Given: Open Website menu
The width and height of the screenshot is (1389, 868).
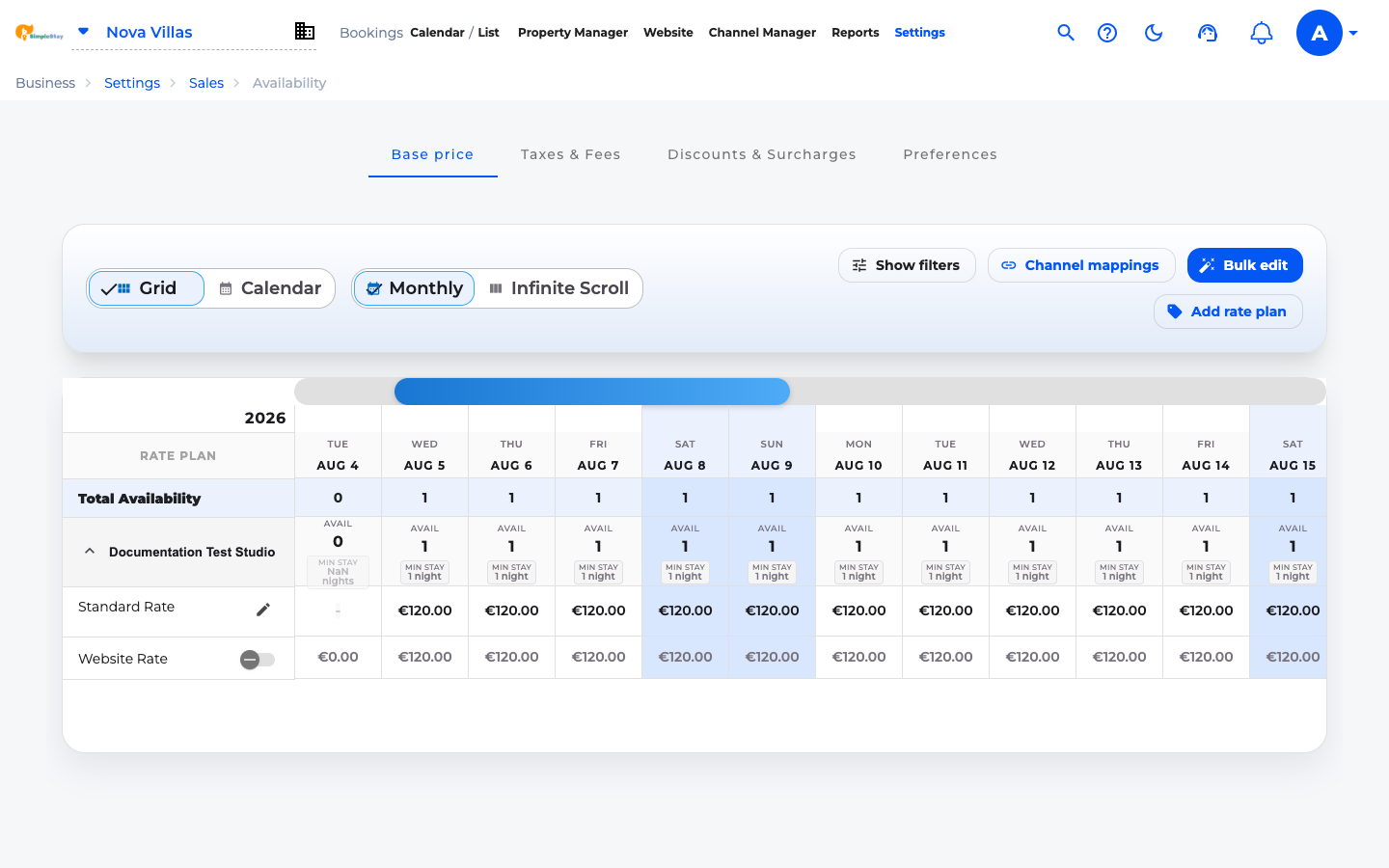Looking at the screenshot, I should pyautogui.click(x=668, y=33).
